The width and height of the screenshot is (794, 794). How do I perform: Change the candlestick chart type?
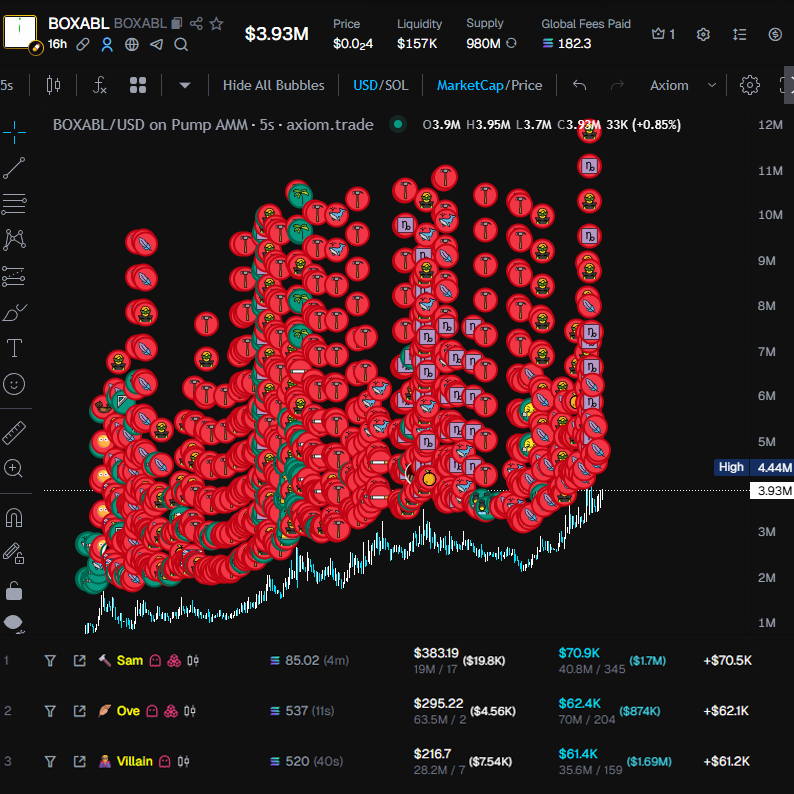click(x=54, y=85)
